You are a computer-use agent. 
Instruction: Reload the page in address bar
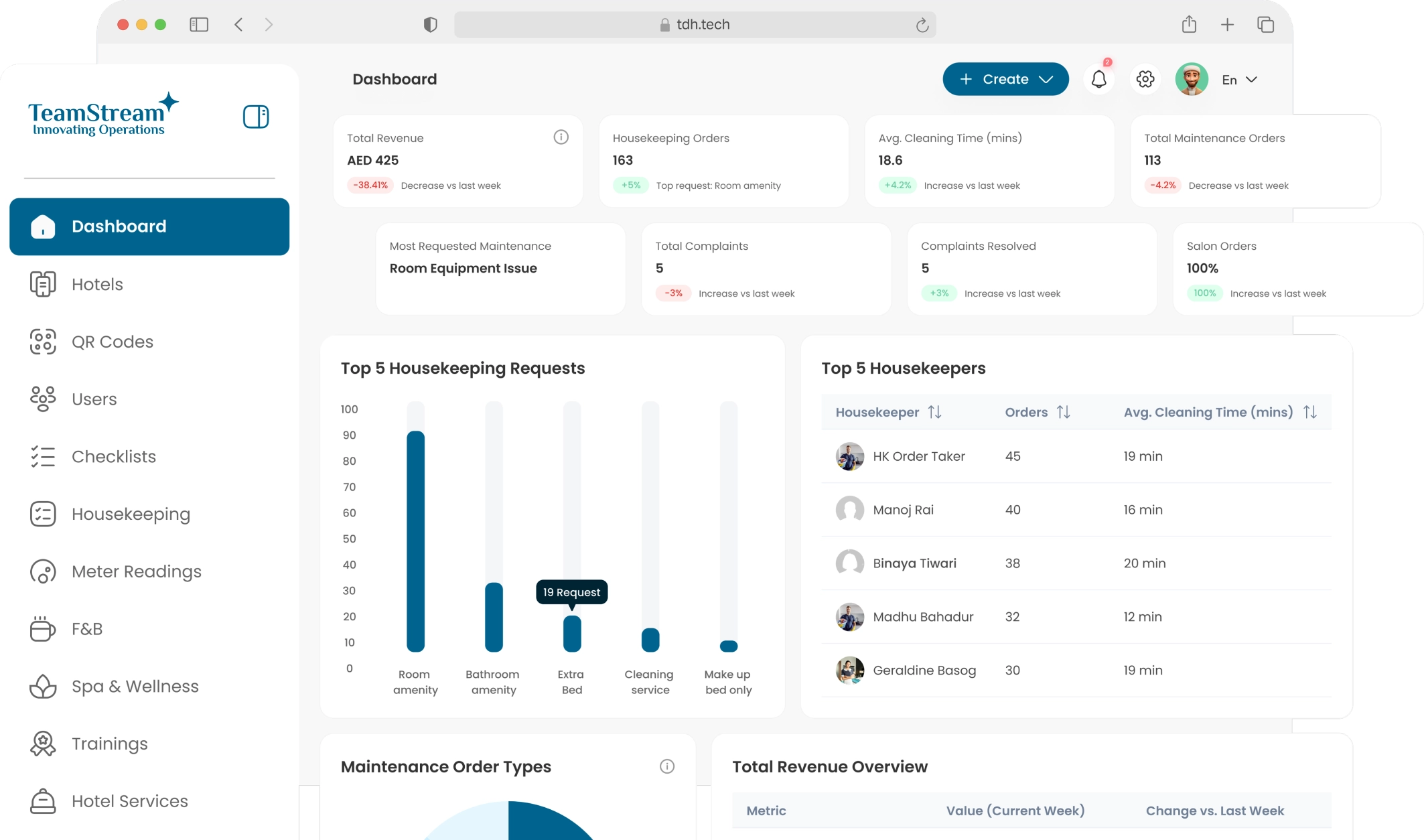[922, 25]
